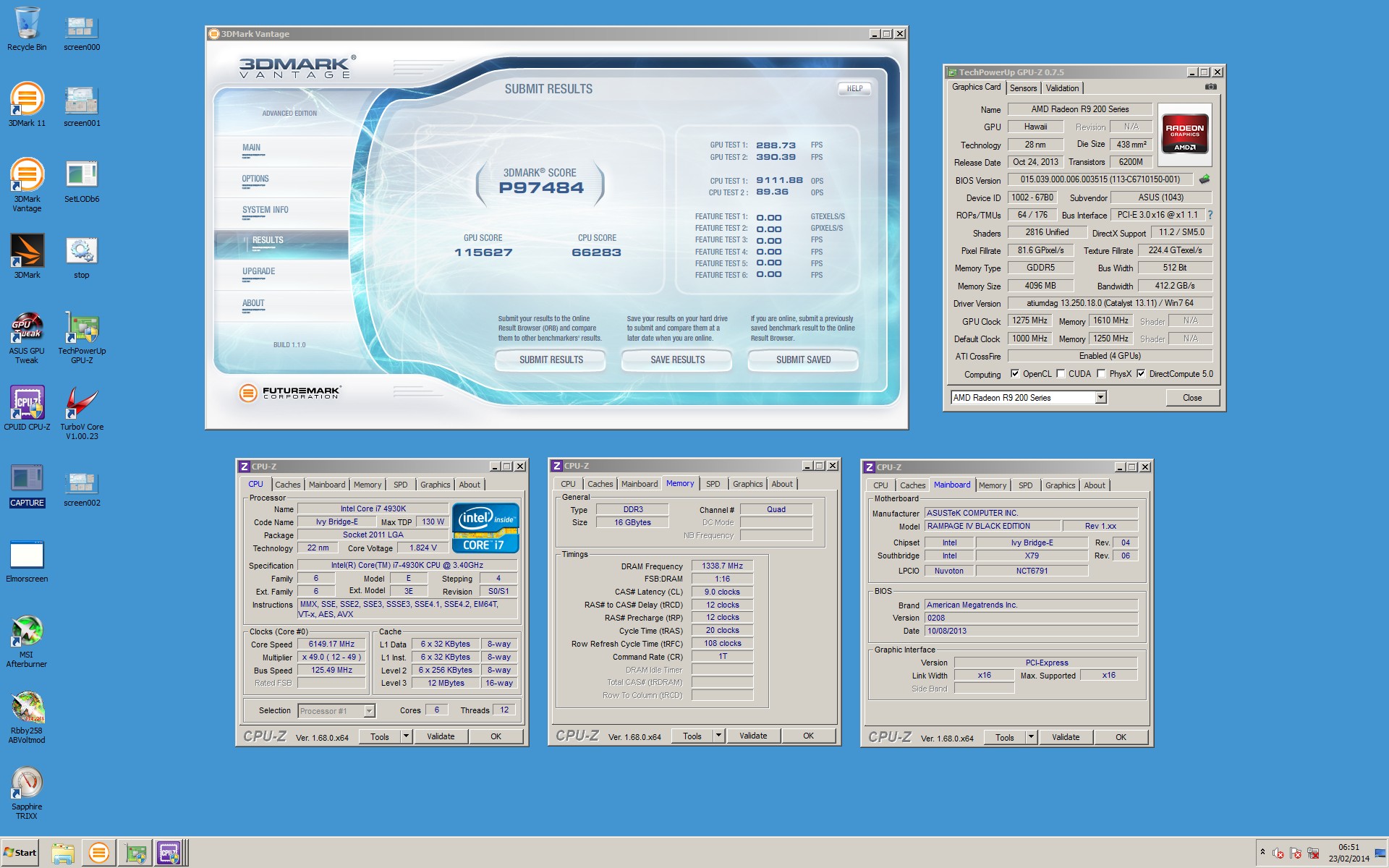Screen dimensions: 1389x868
Task: Open SPD tab in middle CPU-Z window
Action: 713,484
